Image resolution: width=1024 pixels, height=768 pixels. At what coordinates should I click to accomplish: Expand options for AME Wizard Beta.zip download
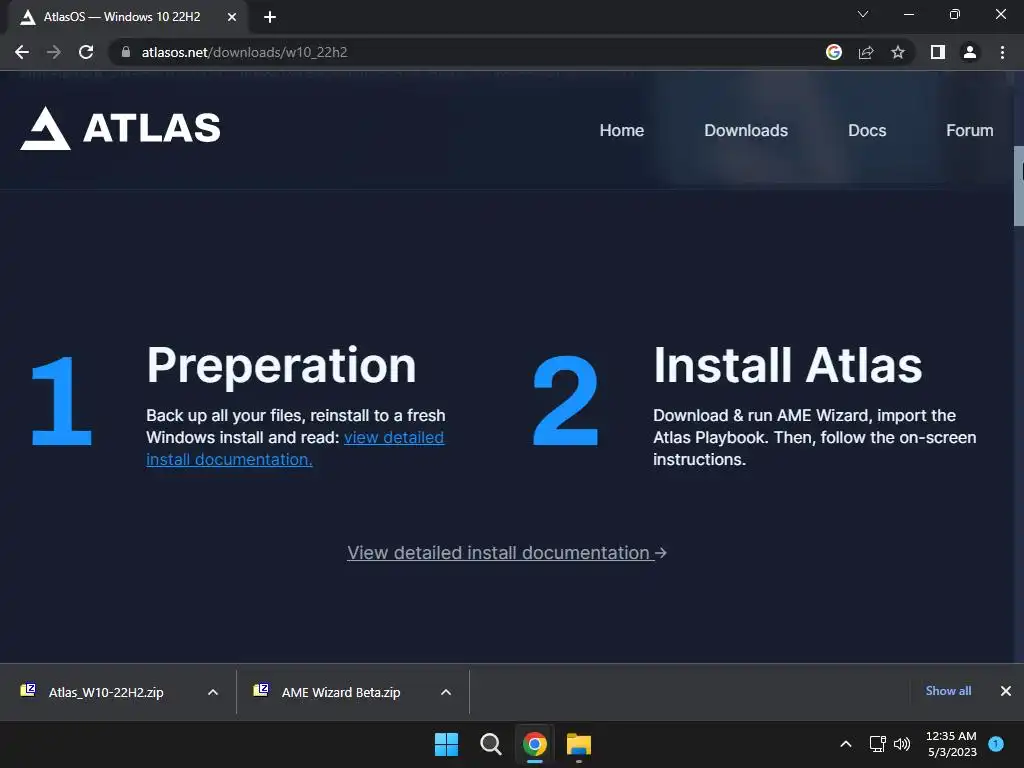click(x=446, y=692)
